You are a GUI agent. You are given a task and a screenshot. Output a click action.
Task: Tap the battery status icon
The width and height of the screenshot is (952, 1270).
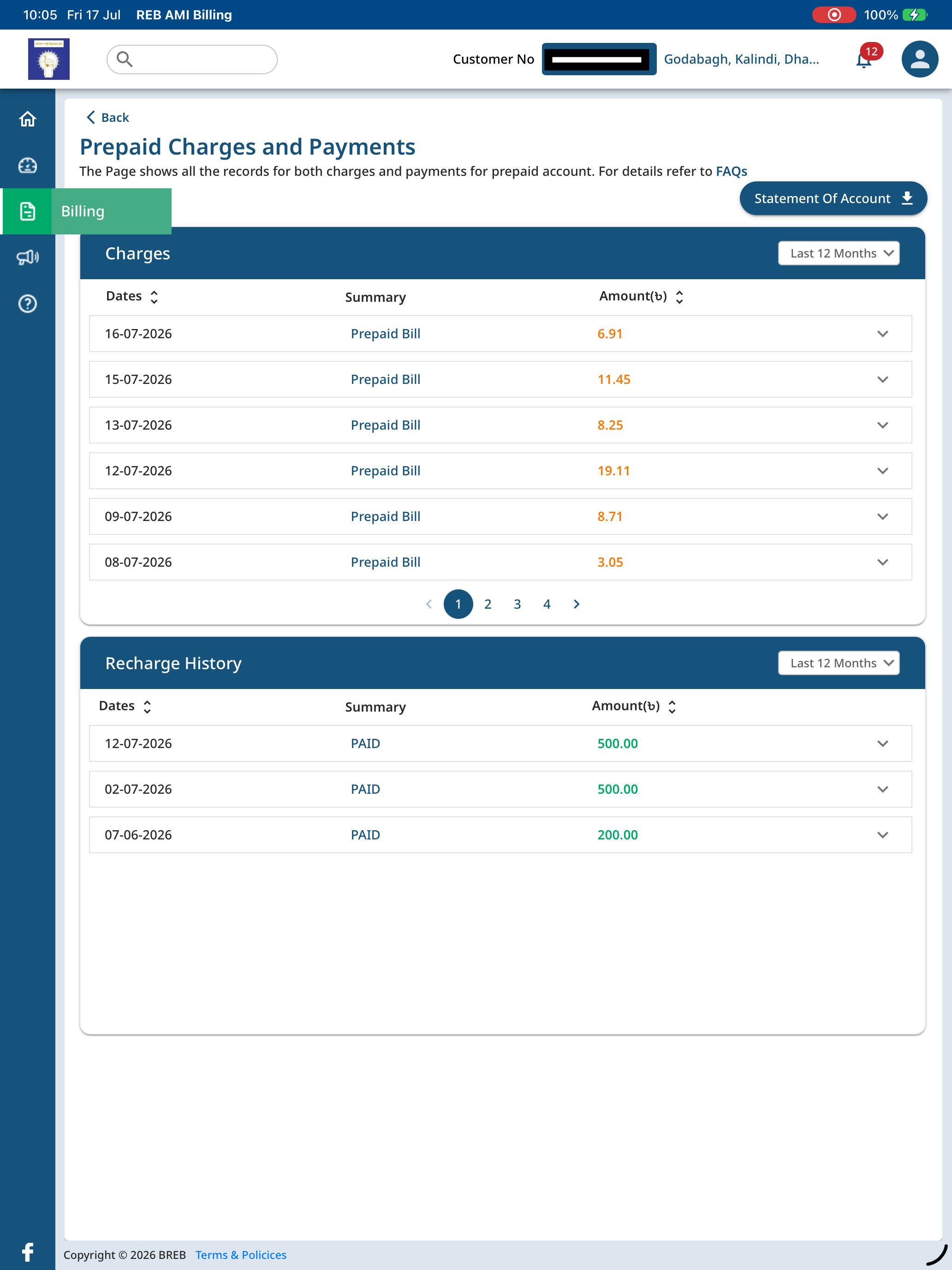914,14
